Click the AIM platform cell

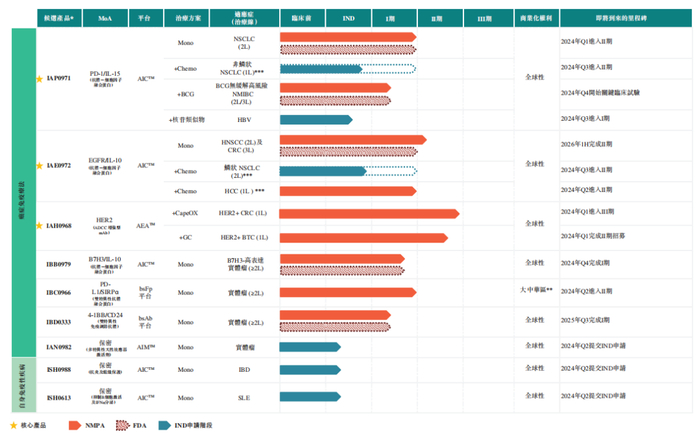pyautogui.click(x=146, y=347)
